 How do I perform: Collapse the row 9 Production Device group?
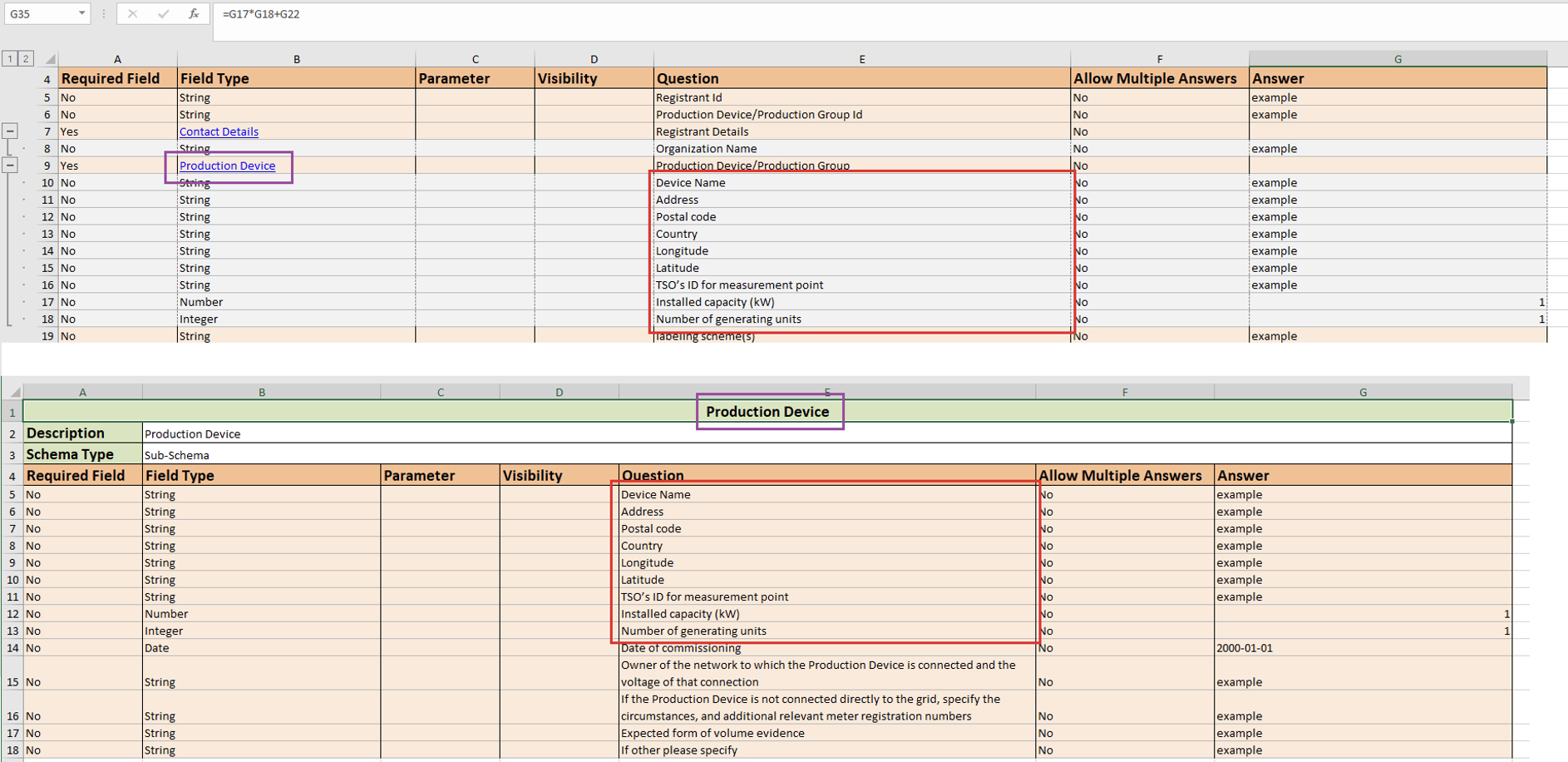[10, 166]
